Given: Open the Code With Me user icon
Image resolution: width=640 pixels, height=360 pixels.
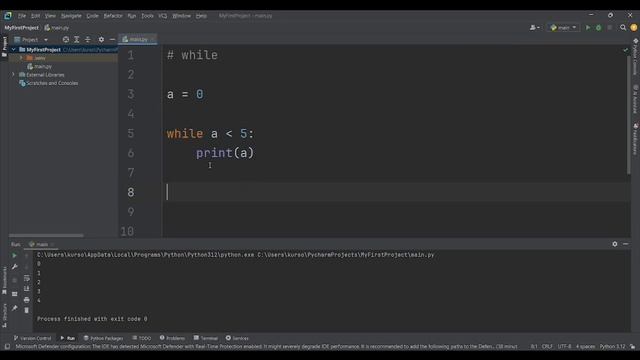Looking at the screenshot, I should point(534,28).
